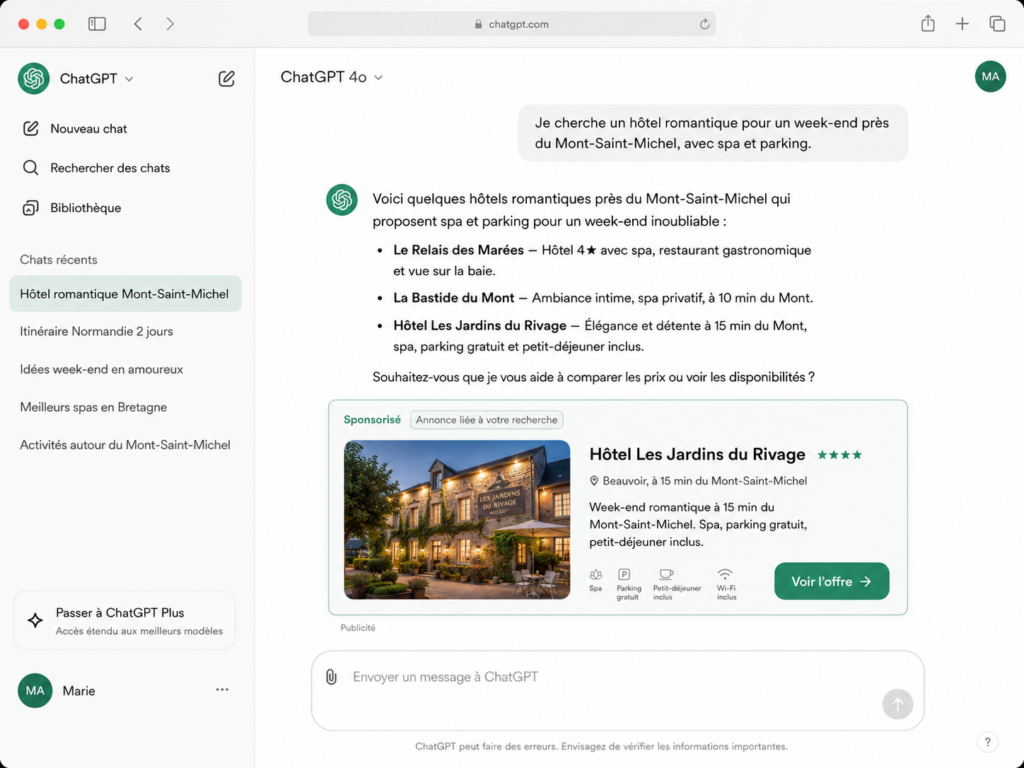
Task: Open the Bibliothèque section
Action: click(x=72, y=208)
